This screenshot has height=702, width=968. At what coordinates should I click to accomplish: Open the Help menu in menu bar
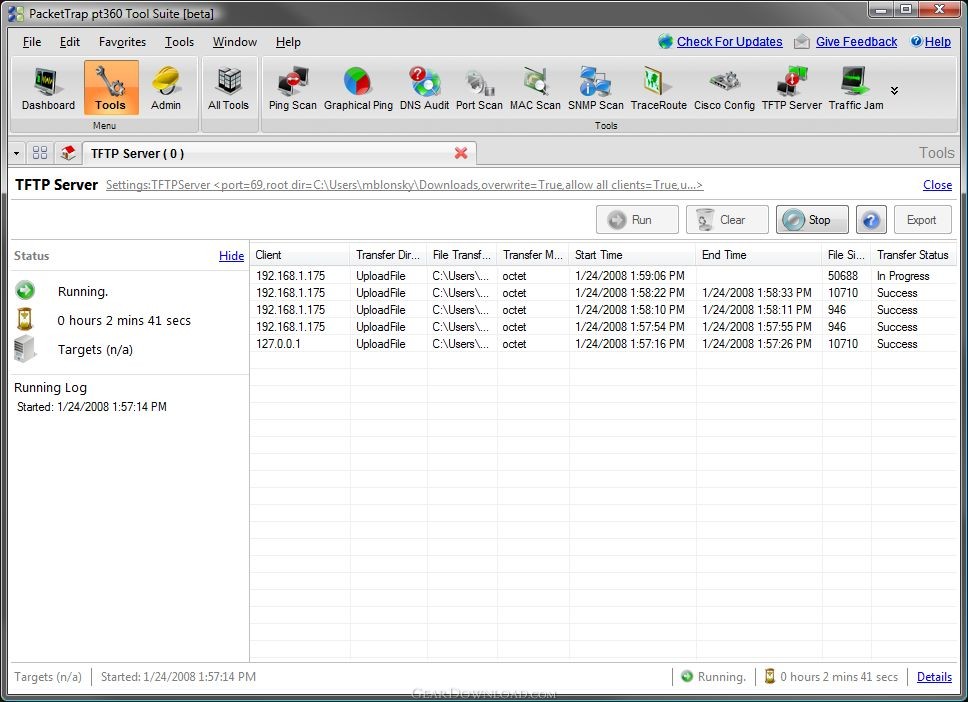click(288, 42)
